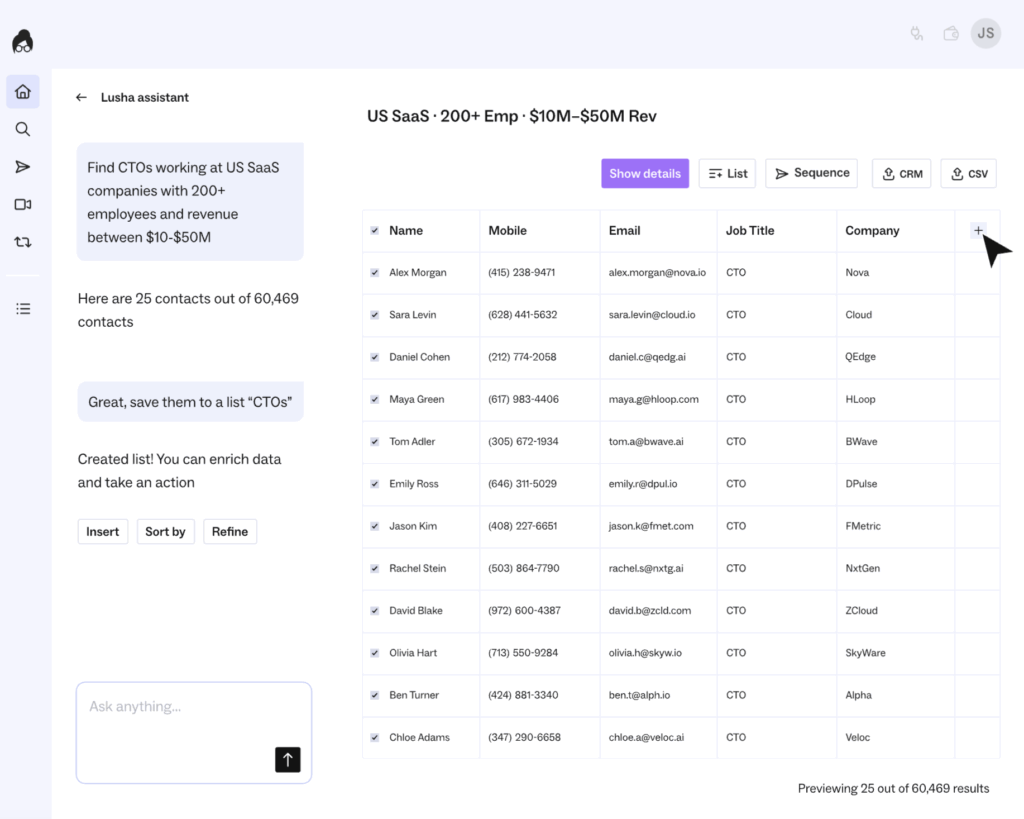
Task: Open the lists icon in the sidebar
Action: 23,309
